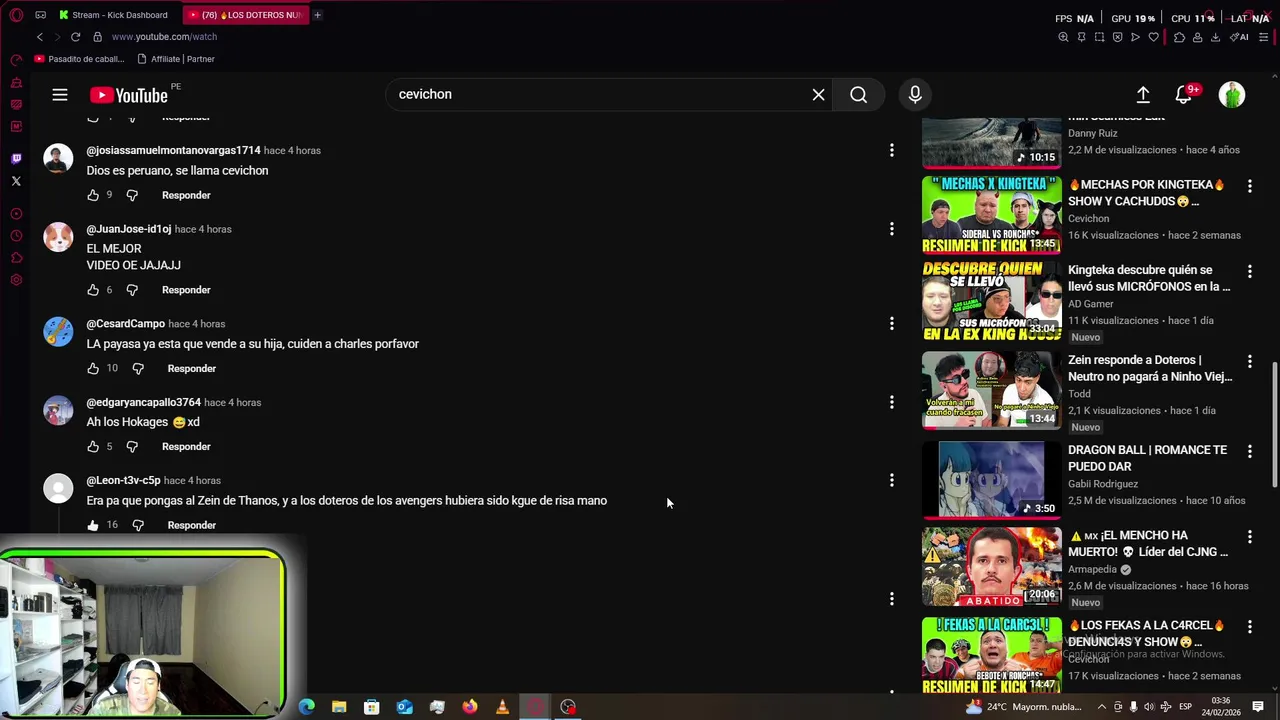The image size is (1280, 720).
Task: Dislike the comment by @josiassamuelmontanovargas1714
Action: [132, 195]
